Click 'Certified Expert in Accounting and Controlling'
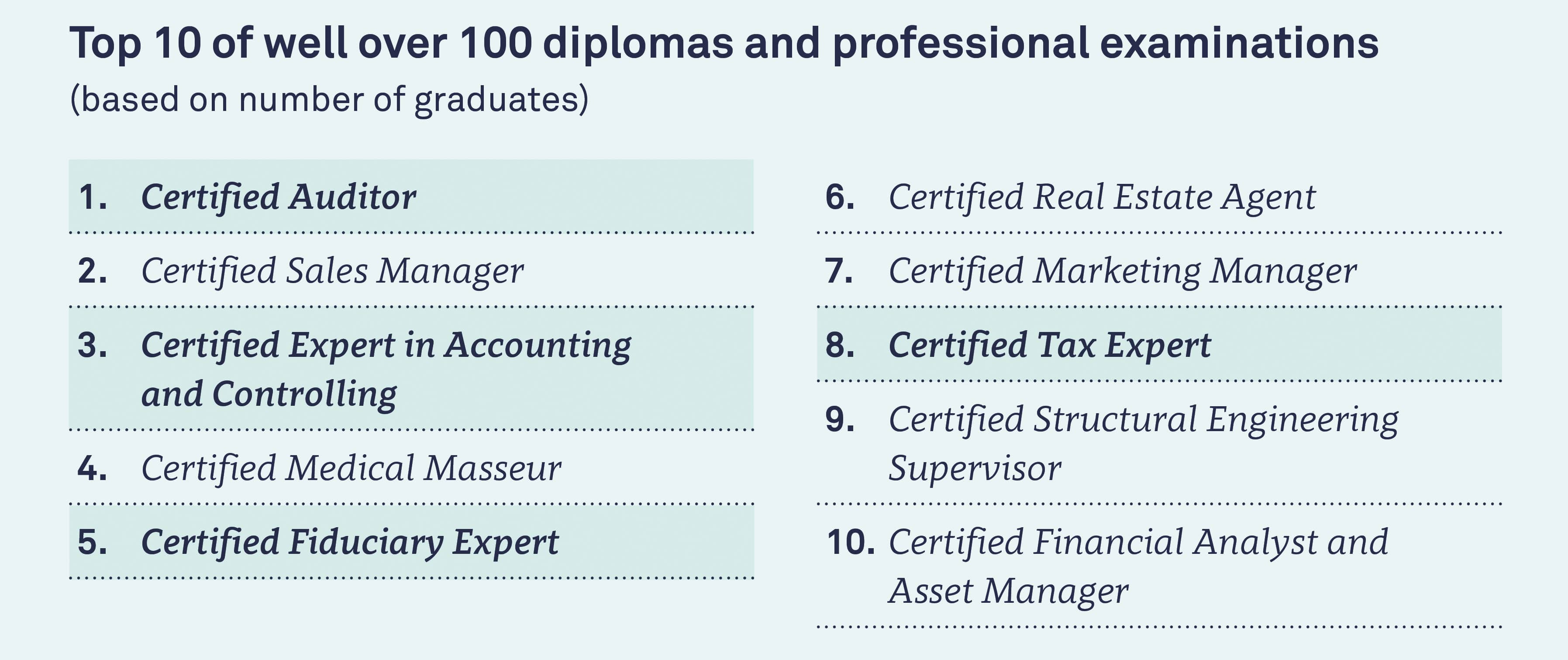1568x660 pixels. point(411,369)
